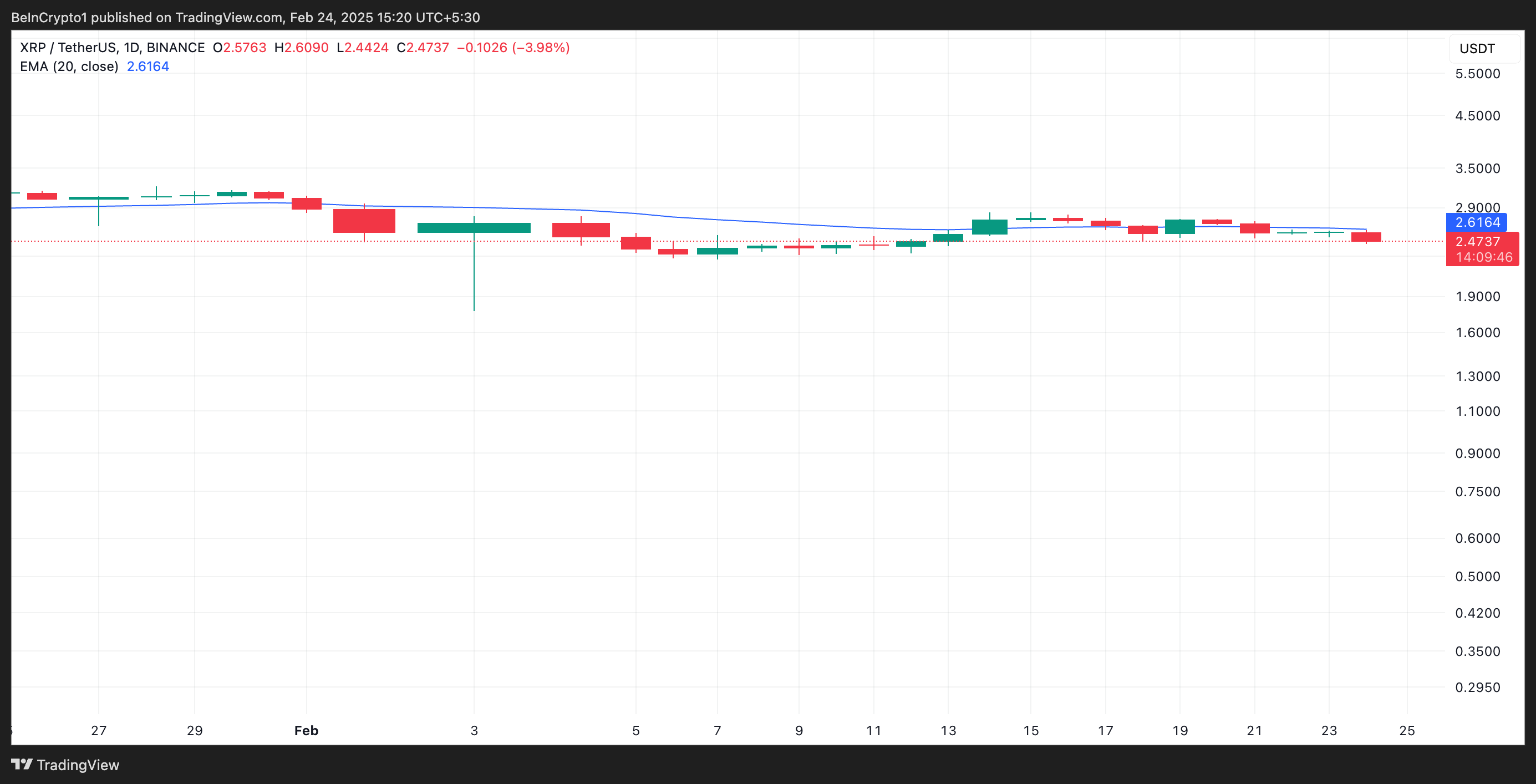Click the 1.9000 price scale label
The image size is (1536, 784).
click(x=1477, y=296)
